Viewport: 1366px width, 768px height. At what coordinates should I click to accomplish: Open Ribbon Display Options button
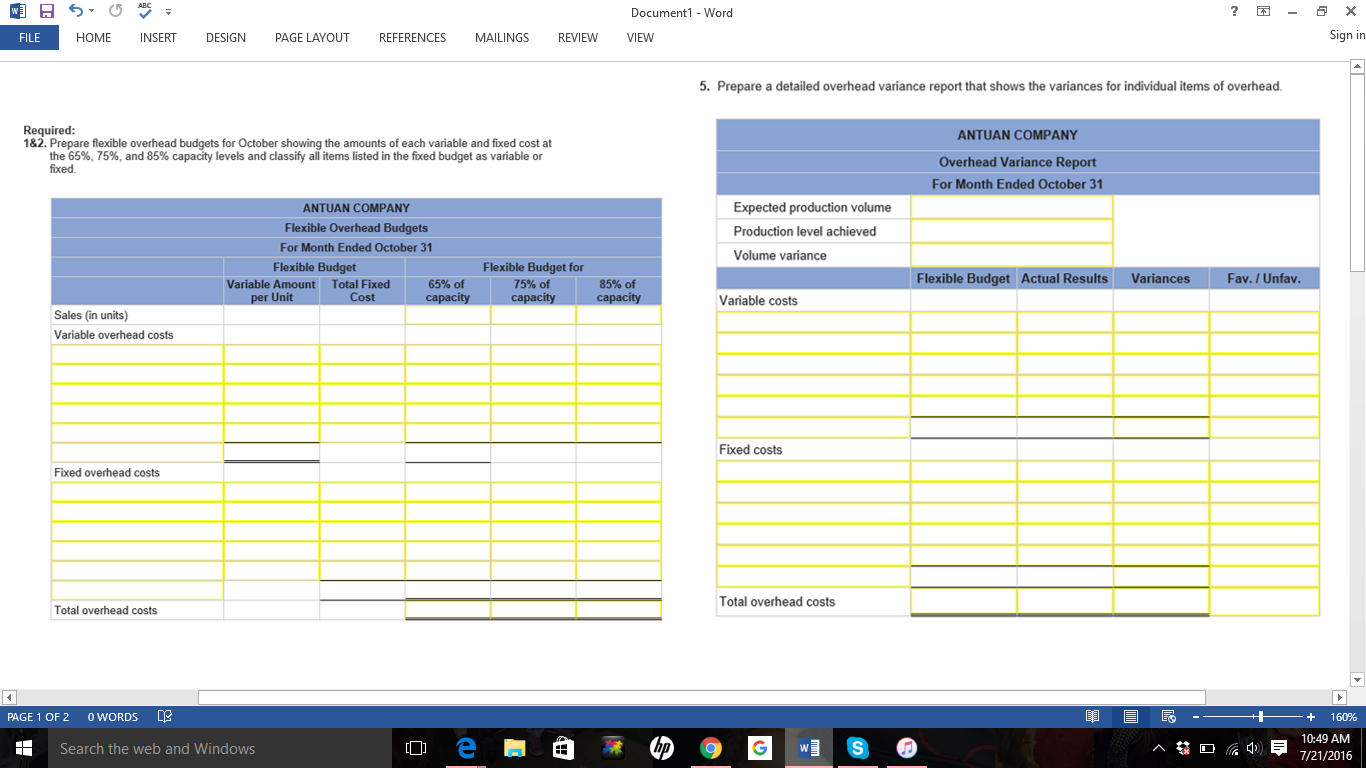(1263, 12)
